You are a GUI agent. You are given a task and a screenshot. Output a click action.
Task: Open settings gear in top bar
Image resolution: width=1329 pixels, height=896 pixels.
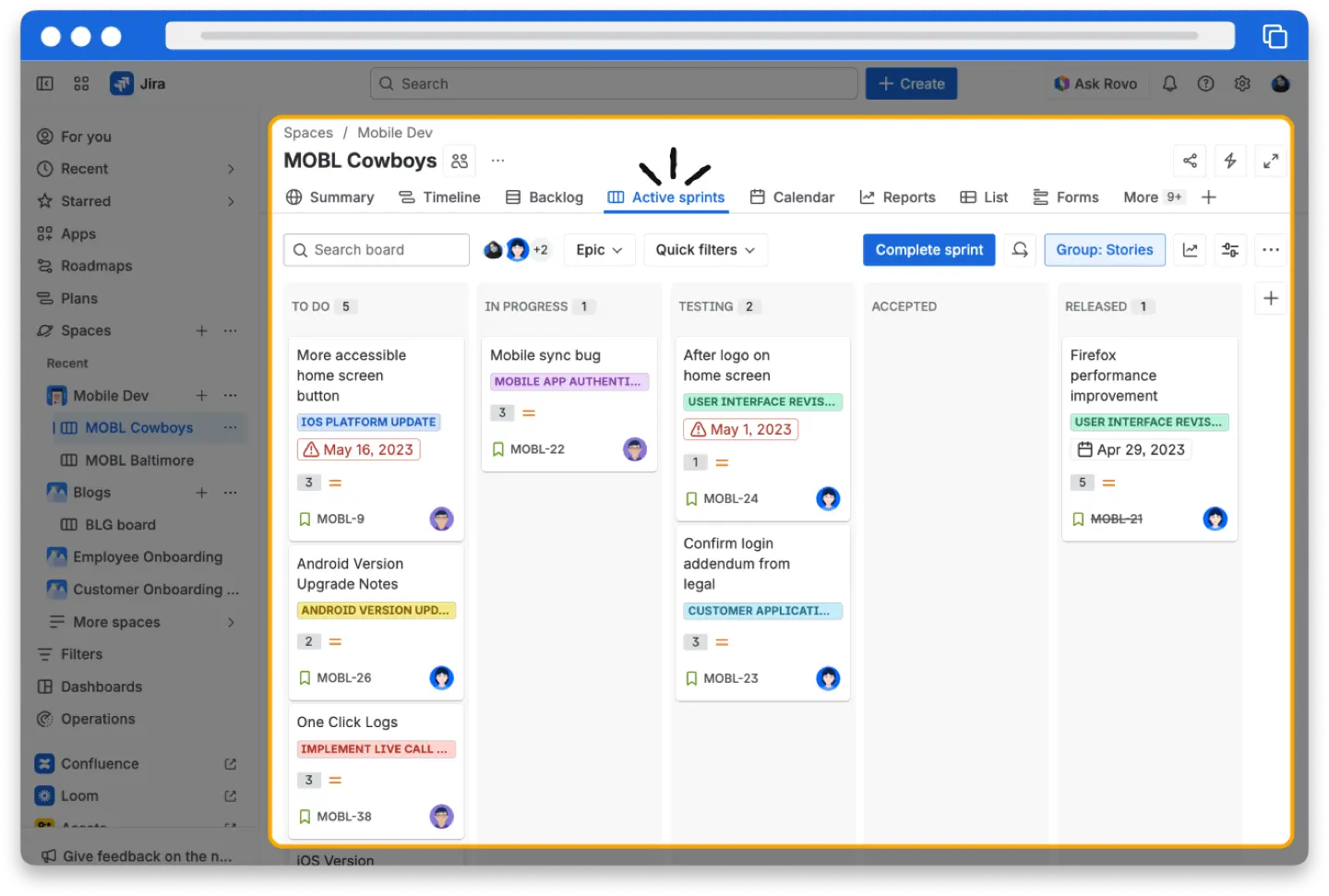(1242, 84)
